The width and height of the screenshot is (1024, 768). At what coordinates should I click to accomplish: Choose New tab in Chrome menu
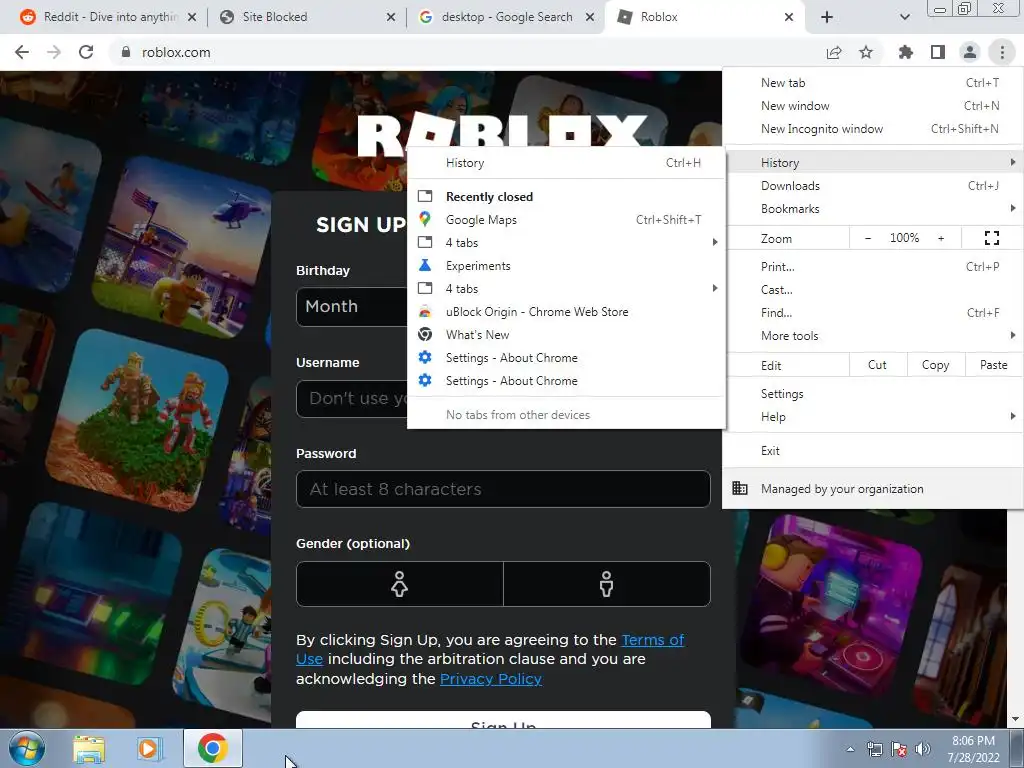coord(873,83)
